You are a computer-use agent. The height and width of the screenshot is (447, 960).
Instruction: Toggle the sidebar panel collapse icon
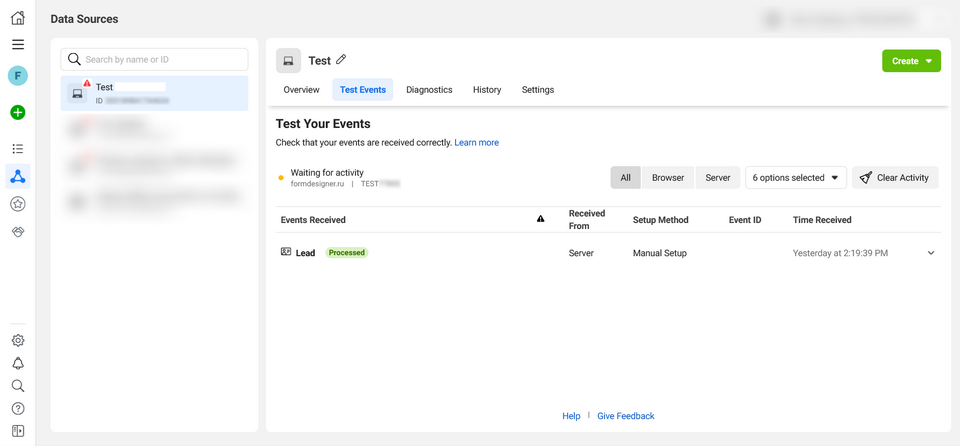click(x=18, y=430)
